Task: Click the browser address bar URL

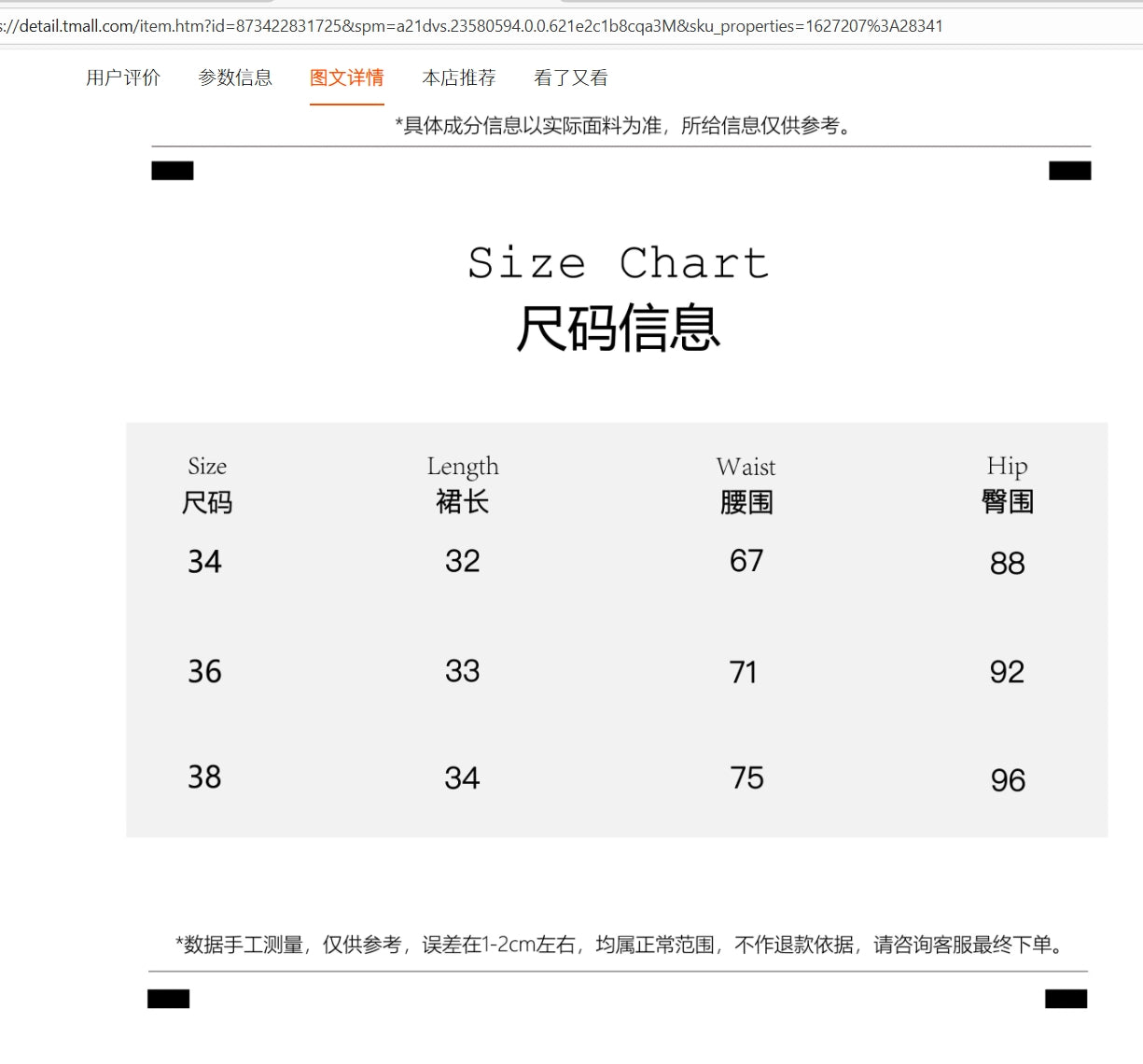Action: 471,26
